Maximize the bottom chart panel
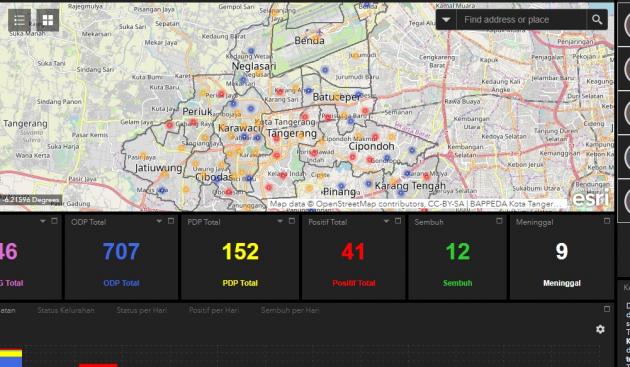This screenshot has width=630, height=367. coord(607,309)
